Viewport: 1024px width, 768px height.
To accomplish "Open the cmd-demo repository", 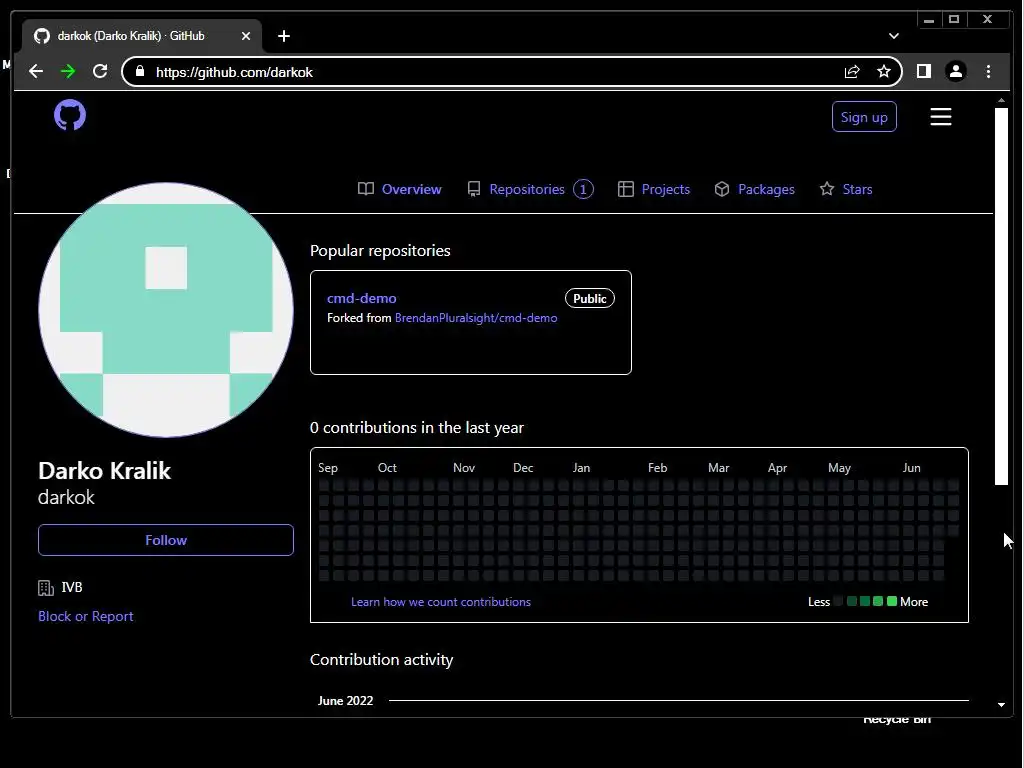I will (362, 298).
